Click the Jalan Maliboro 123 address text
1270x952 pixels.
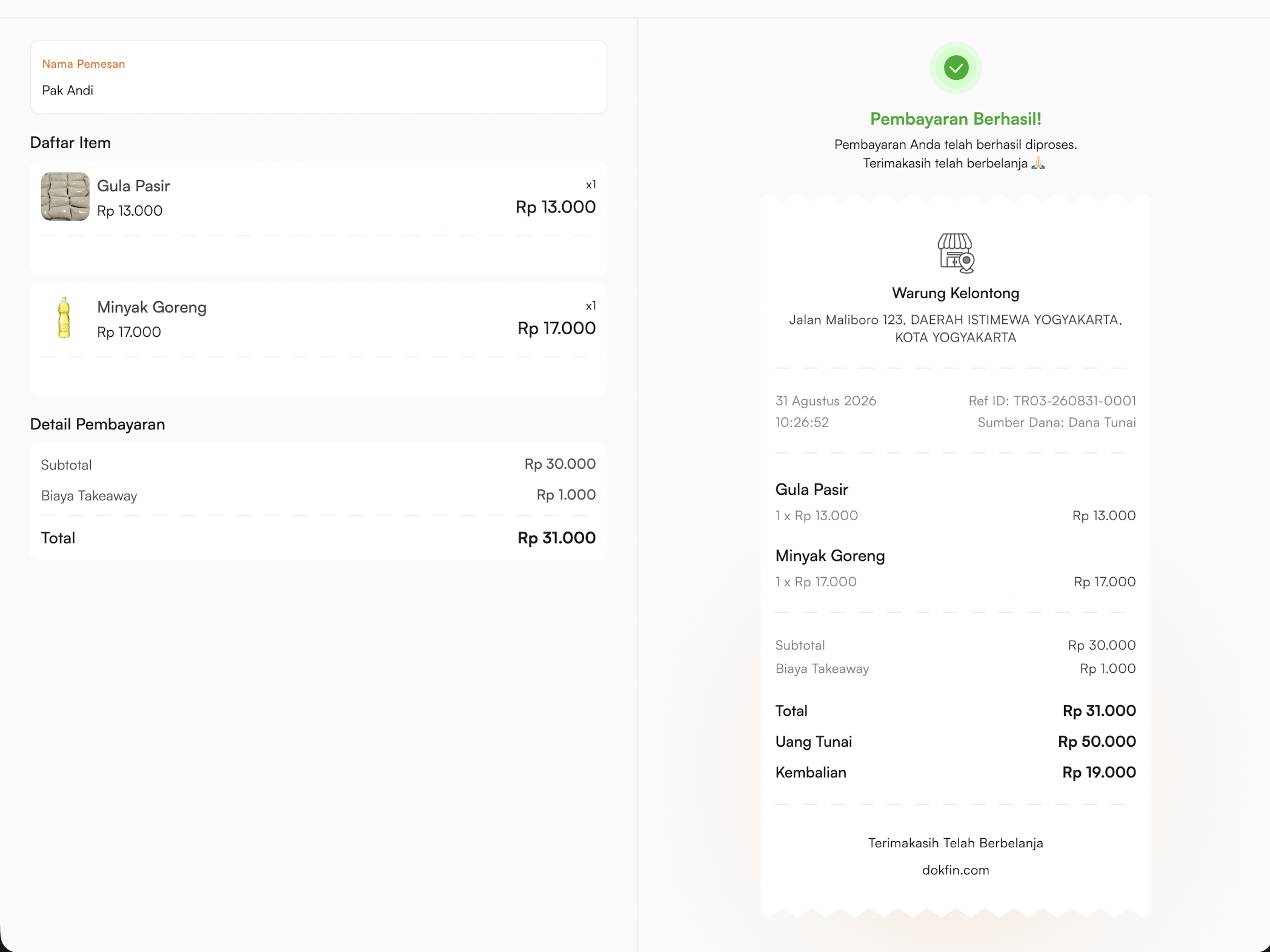coord(956,328)
